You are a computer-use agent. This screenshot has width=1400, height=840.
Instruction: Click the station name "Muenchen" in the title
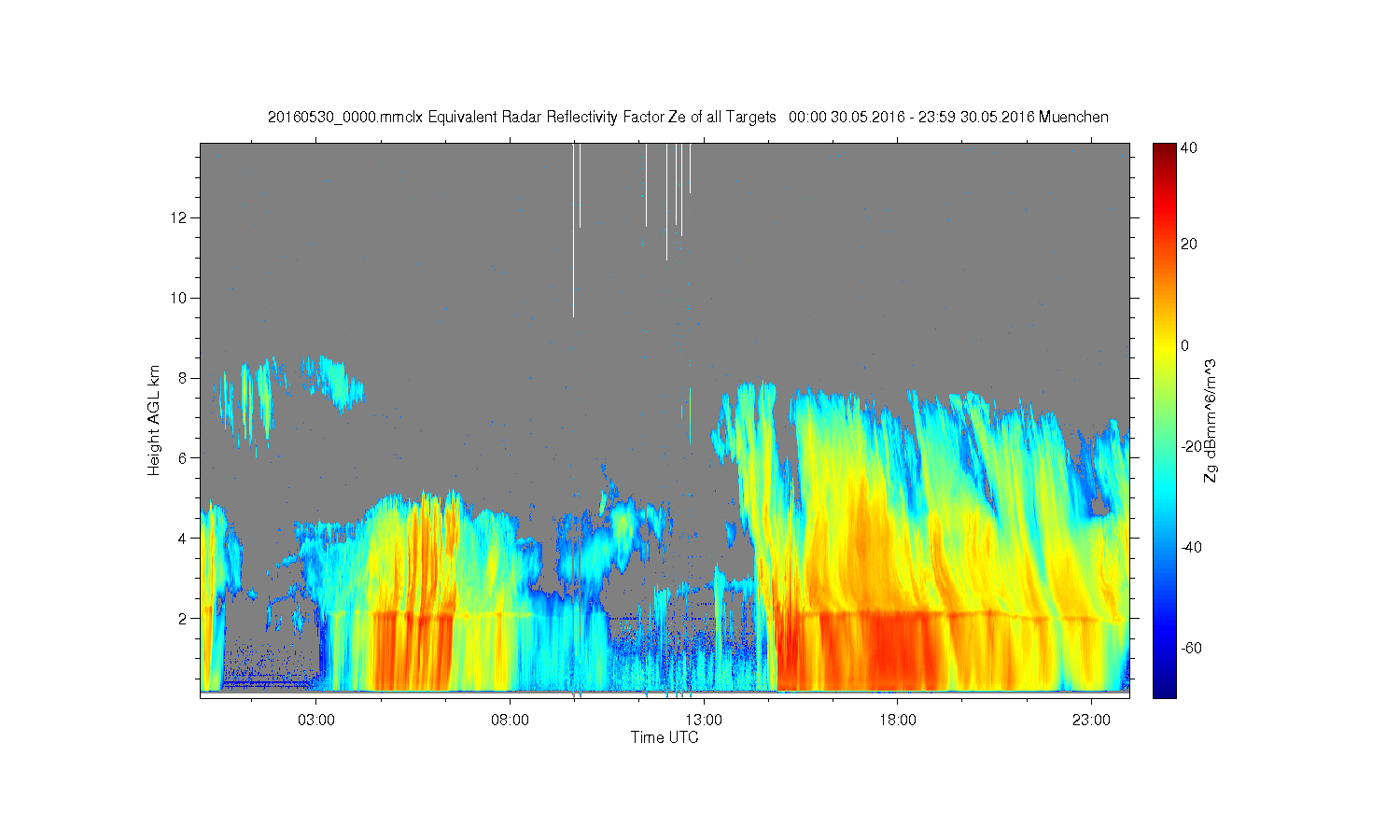(x=1073, y=117)
